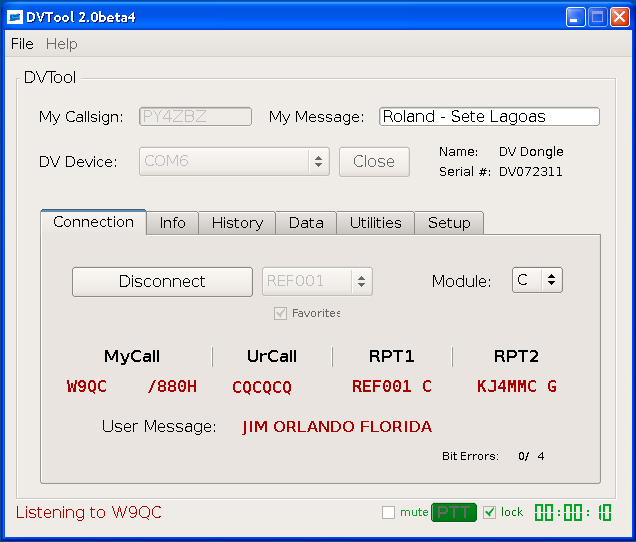Click MyCall value W9QC

[x=87, y=386]
